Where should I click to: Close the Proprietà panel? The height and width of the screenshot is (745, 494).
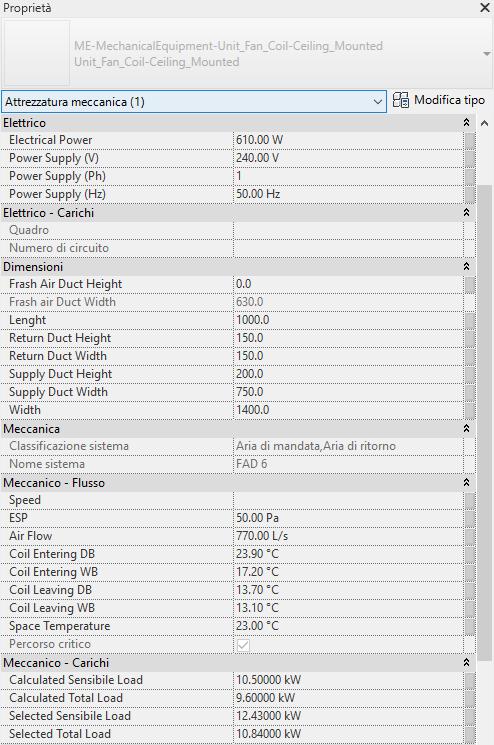(x=485, y=8)
